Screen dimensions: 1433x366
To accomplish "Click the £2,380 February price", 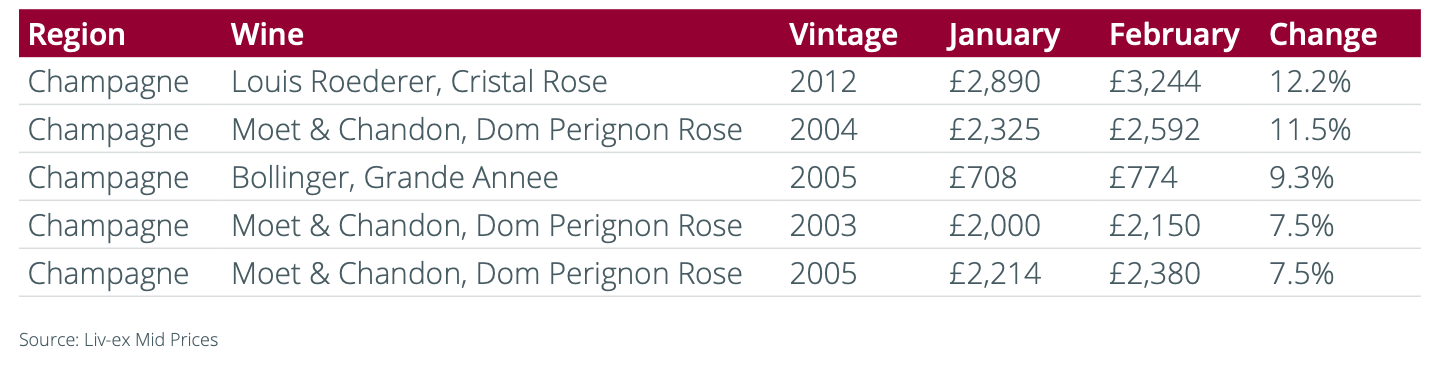I will tap(1155, 274).
